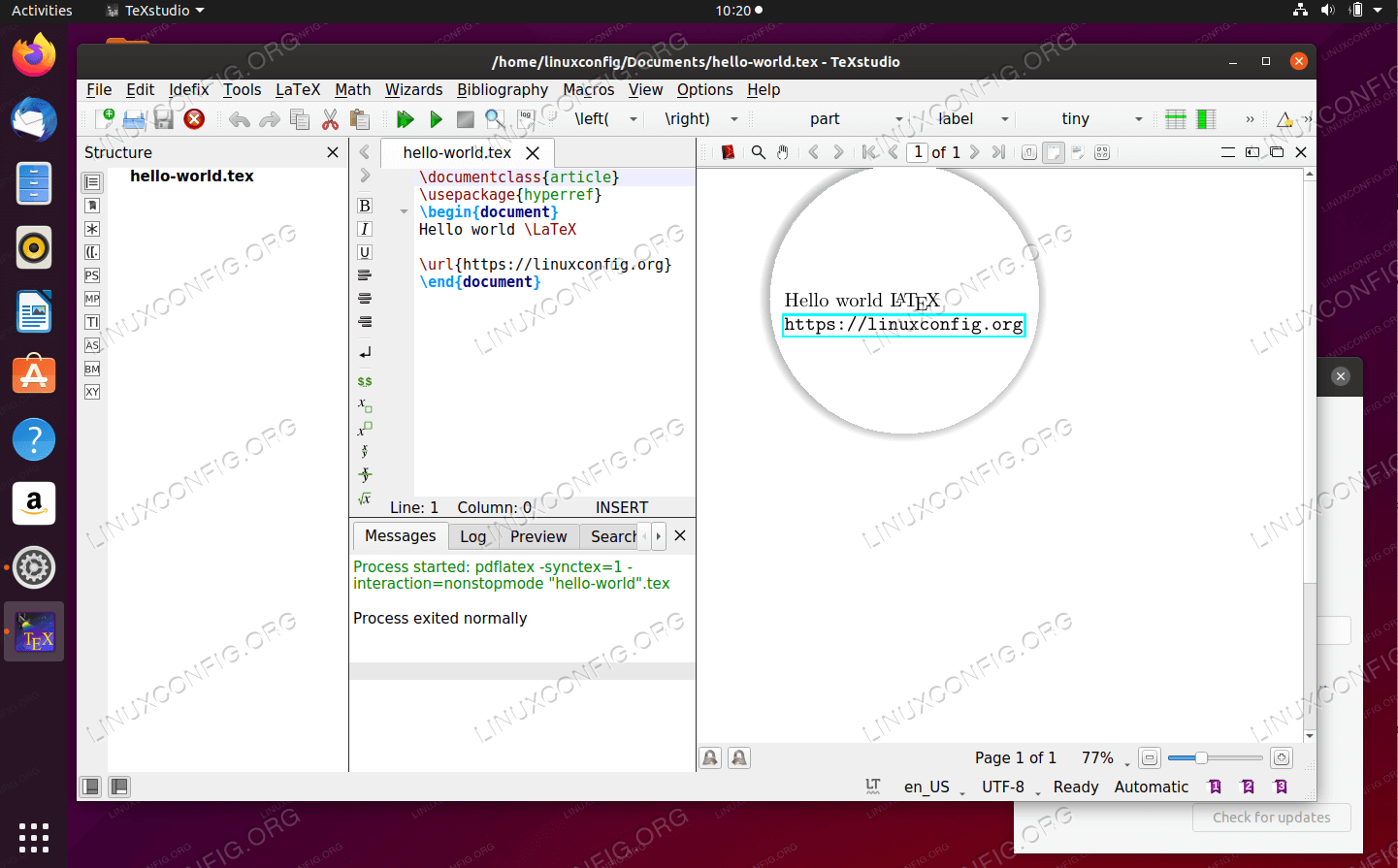Go to last page in PDF viewer

998,152
